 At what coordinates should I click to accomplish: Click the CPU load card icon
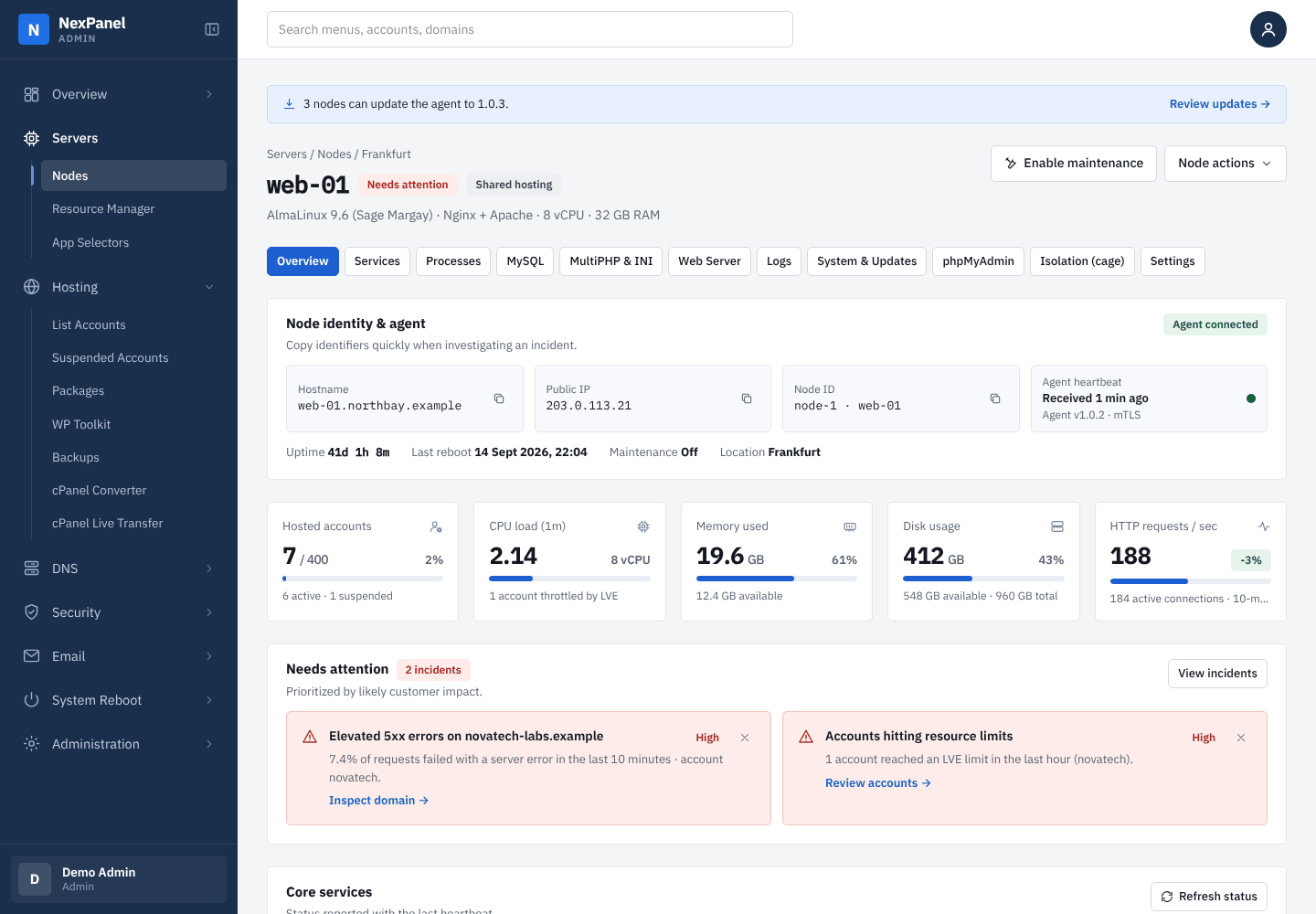point(643,526)
